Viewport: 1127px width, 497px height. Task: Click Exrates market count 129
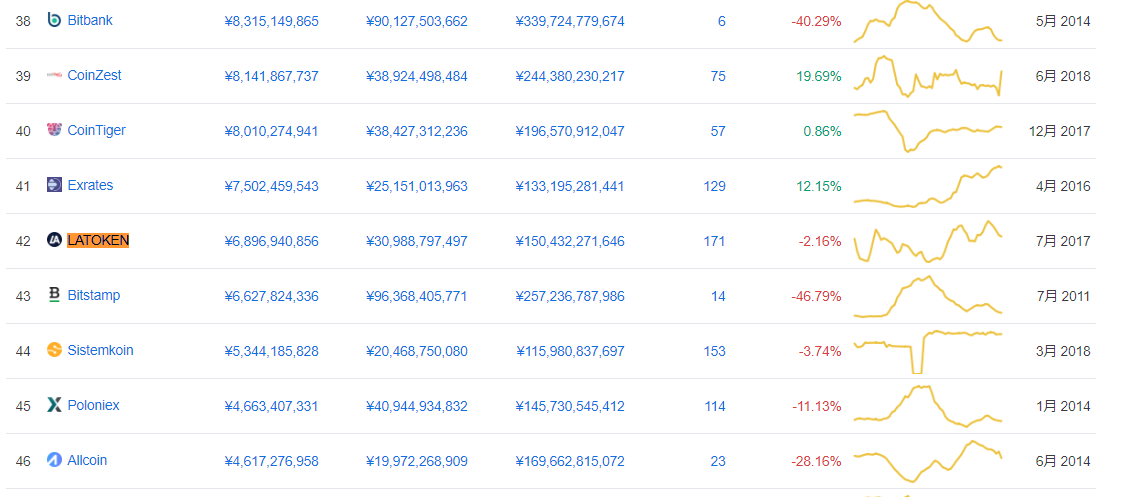(714, 186)
